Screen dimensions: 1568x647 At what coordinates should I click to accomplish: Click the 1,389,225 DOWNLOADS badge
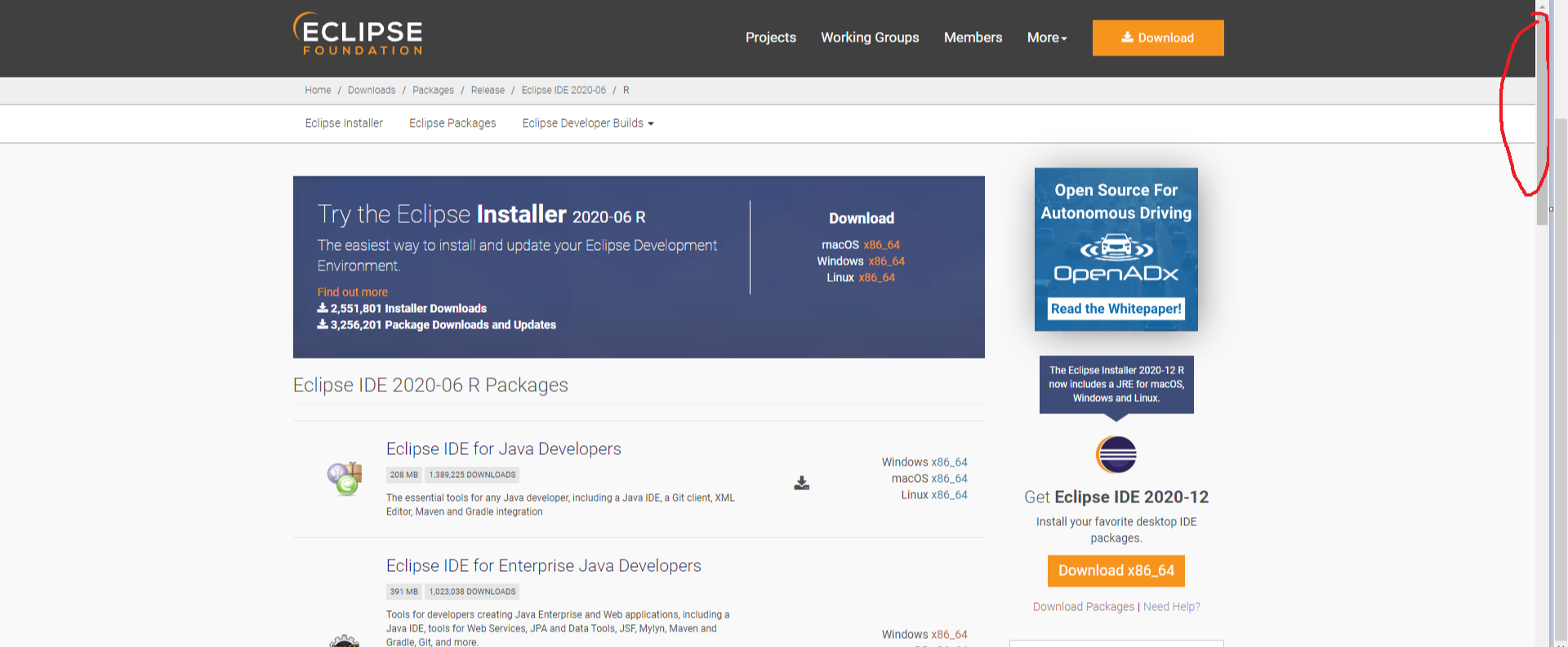pyautogui.click(x=473, y=475)
